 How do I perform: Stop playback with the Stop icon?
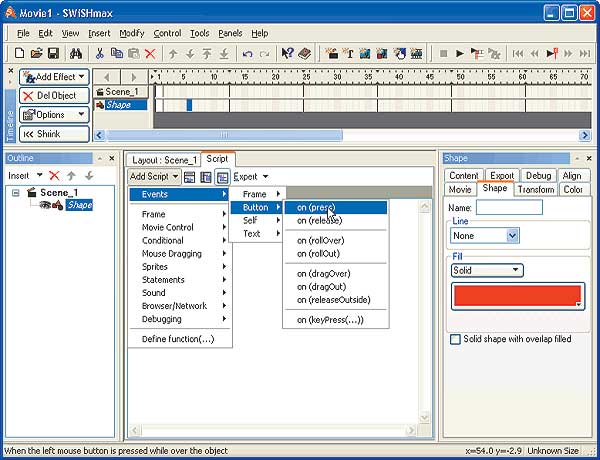tap(443, 54)
